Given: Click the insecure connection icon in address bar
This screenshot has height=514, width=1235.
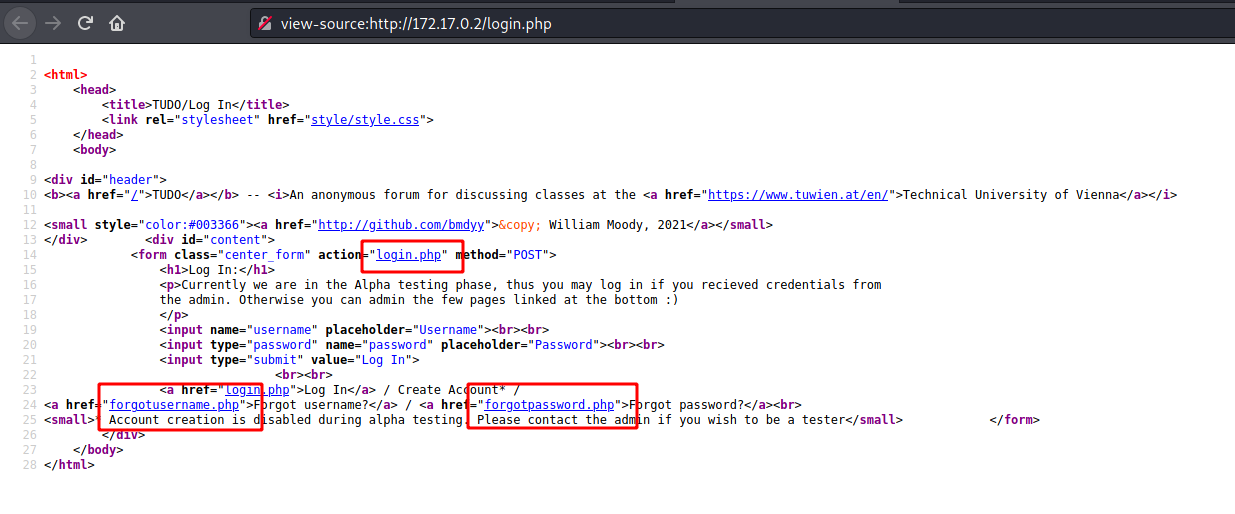Looking at the screenshot, I should 264,23.
